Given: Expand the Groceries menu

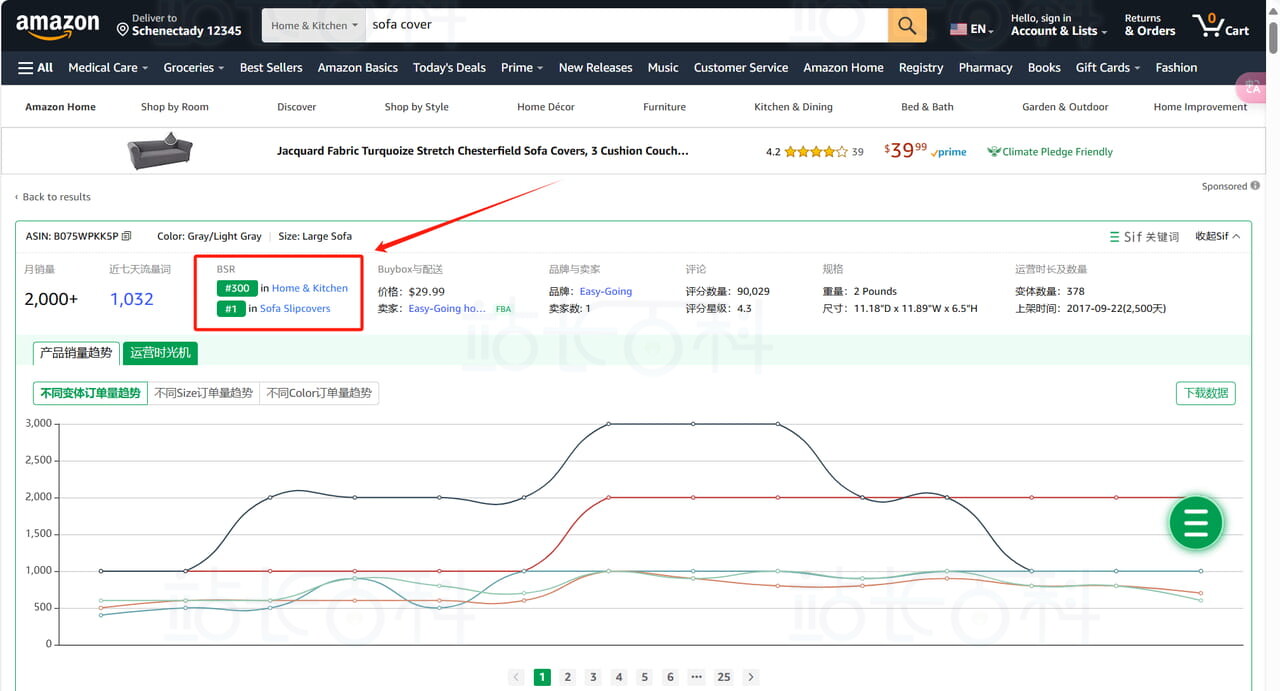Looking at the screenshot, I should [x=195, y=68].
